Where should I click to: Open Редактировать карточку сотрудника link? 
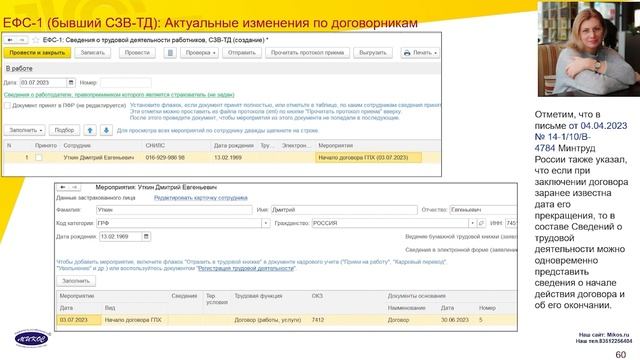tap(200, 198)
